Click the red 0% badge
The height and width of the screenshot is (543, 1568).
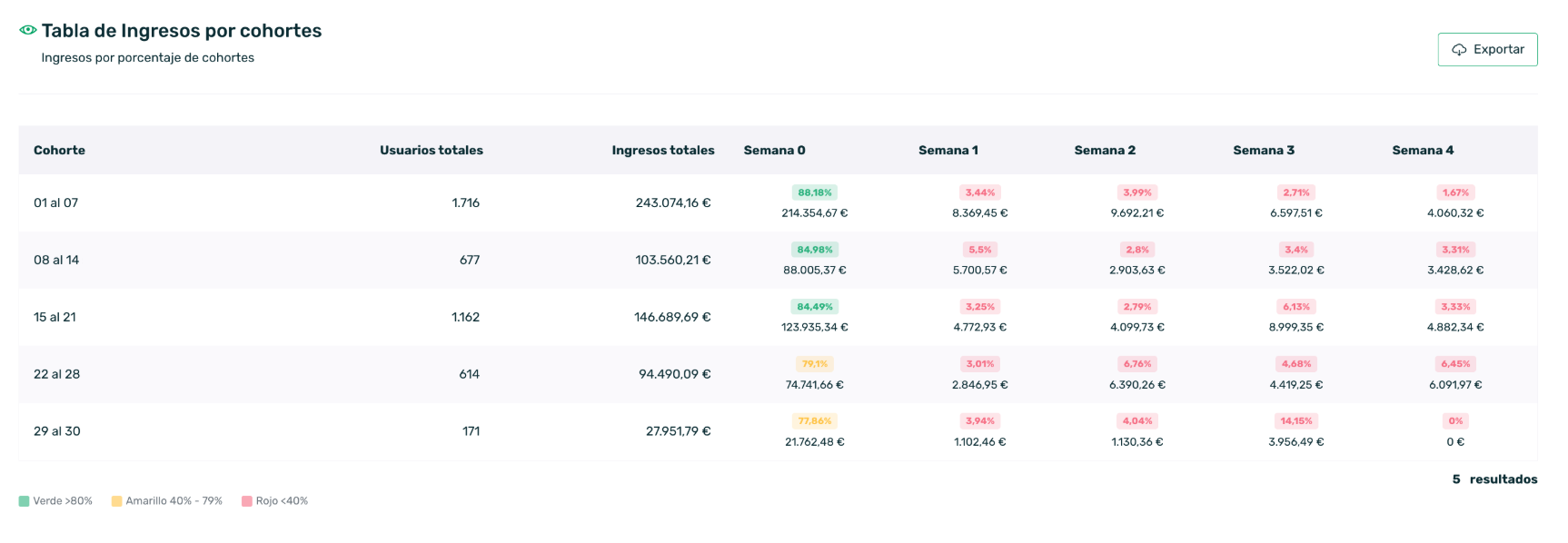[x=1455, y=421]
